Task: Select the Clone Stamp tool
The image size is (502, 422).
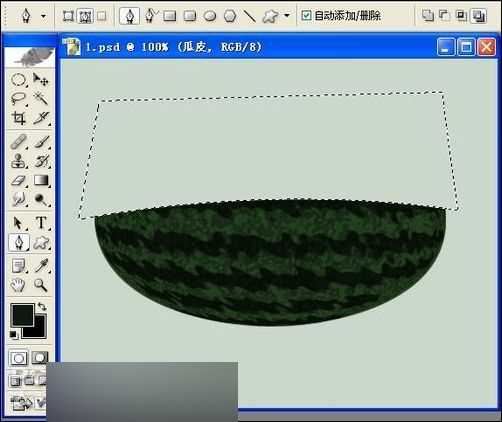Action: point(18,161)
